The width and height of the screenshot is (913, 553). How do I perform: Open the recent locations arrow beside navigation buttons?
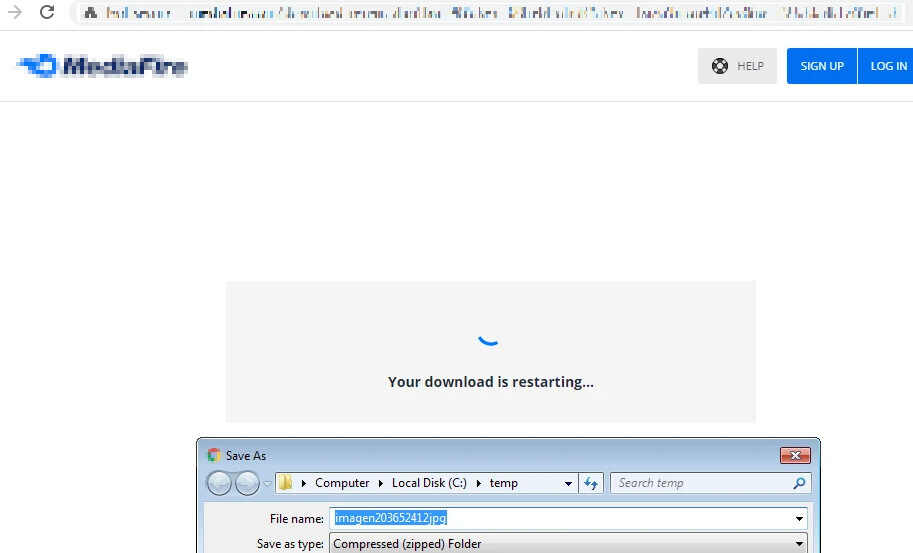pyautogui.click(x=268, y=483)
